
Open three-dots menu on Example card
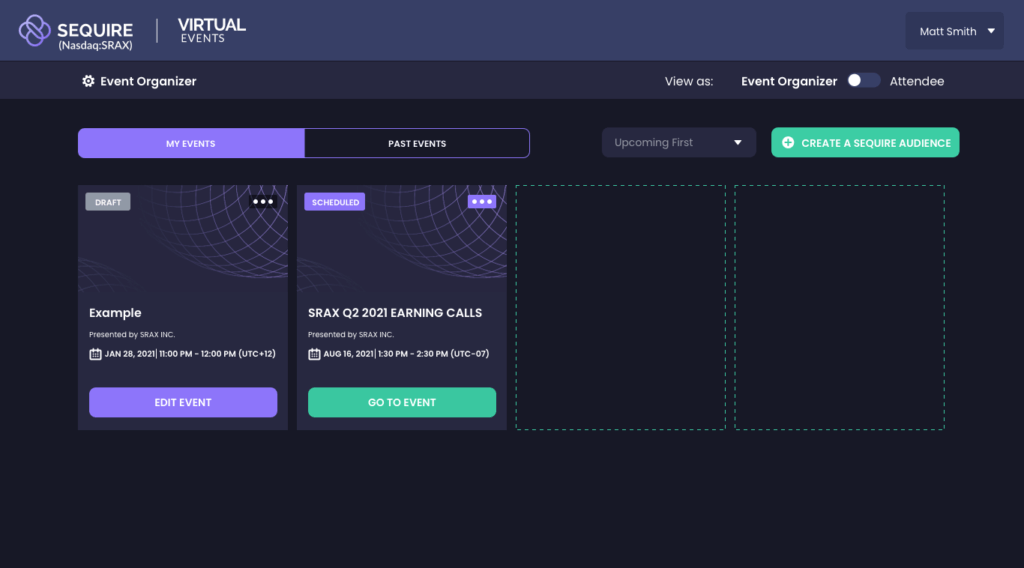[x=263, y=202]
